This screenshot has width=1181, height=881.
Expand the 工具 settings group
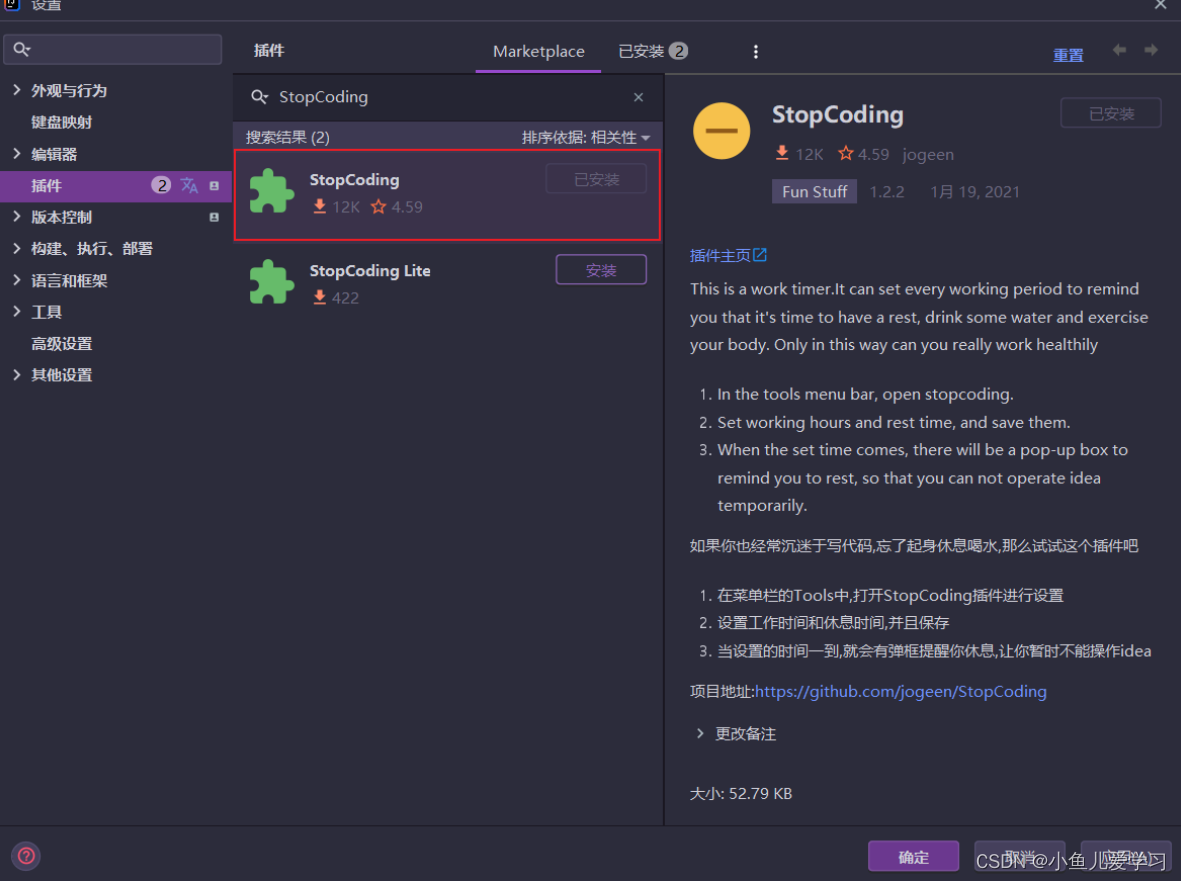pos(17,312)
